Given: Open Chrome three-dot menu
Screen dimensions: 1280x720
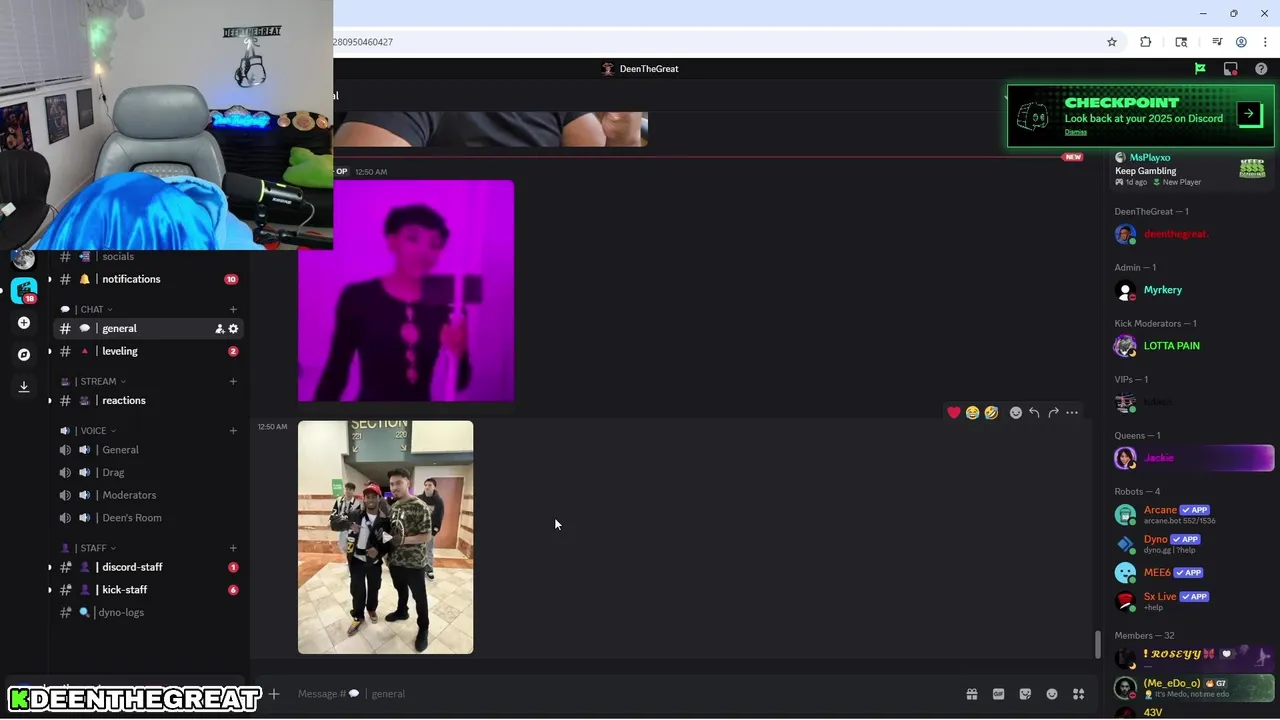Looking at the screenshot, I should 1265,42.
